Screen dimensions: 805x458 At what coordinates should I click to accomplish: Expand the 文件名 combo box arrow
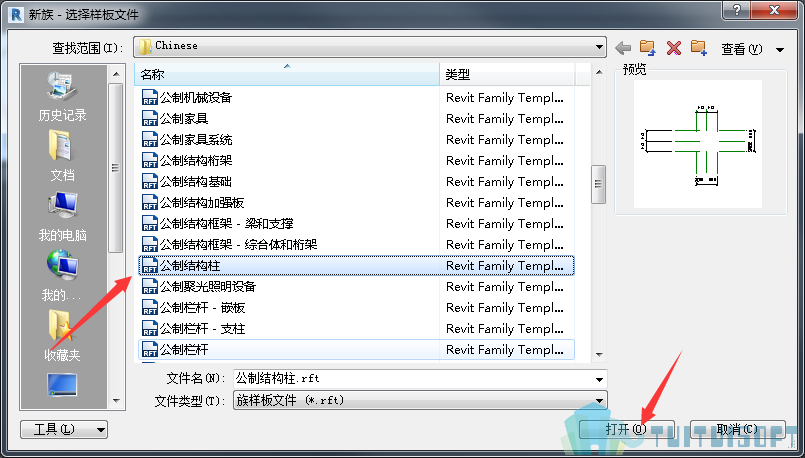coord(599,379)
